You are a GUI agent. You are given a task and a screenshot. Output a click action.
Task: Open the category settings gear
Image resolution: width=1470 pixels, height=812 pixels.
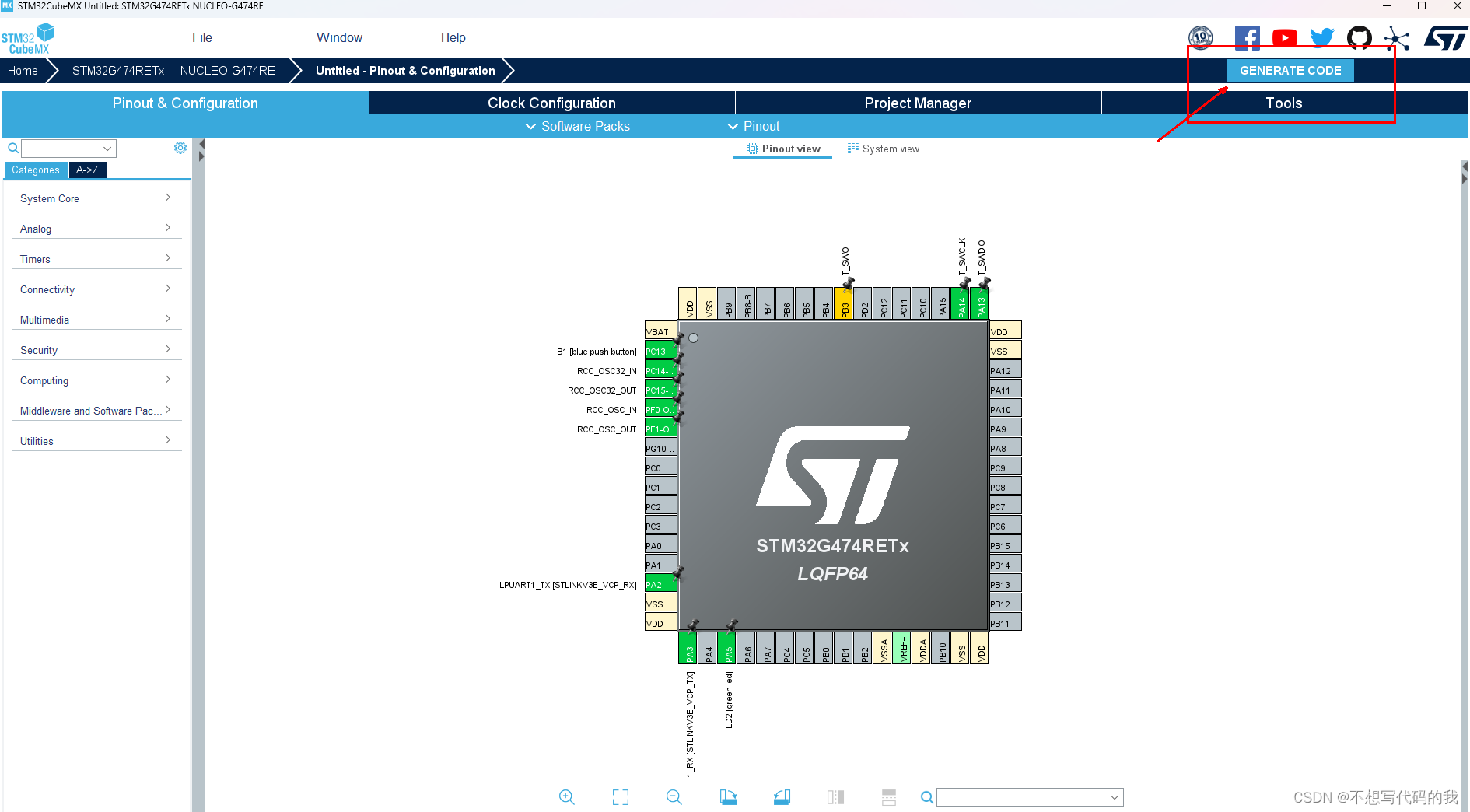[180, 148]
